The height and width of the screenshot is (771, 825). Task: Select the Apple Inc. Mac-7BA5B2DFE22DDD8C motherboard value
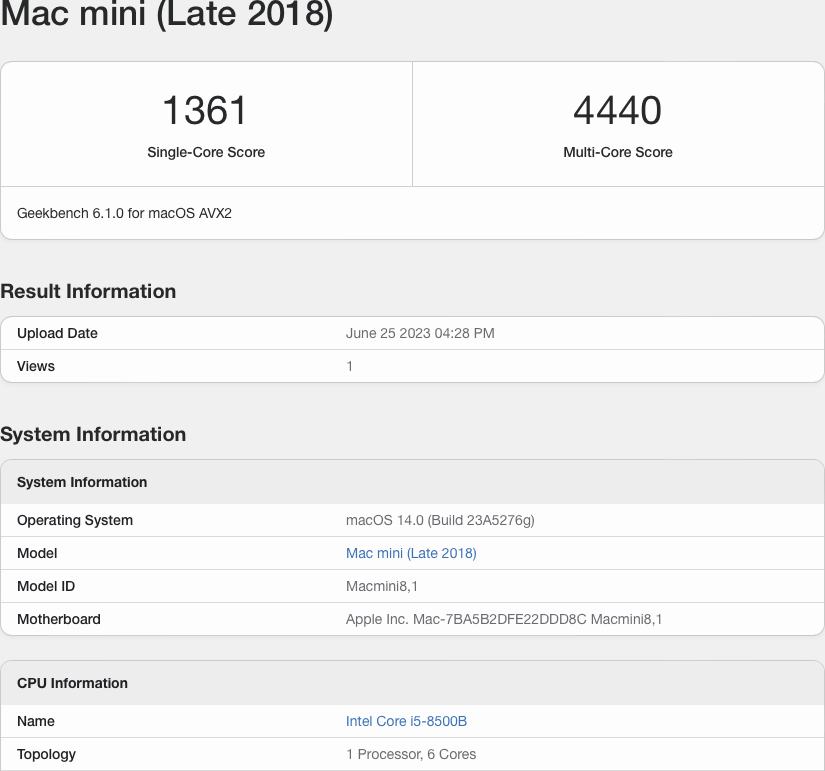[x=504, y=619]
